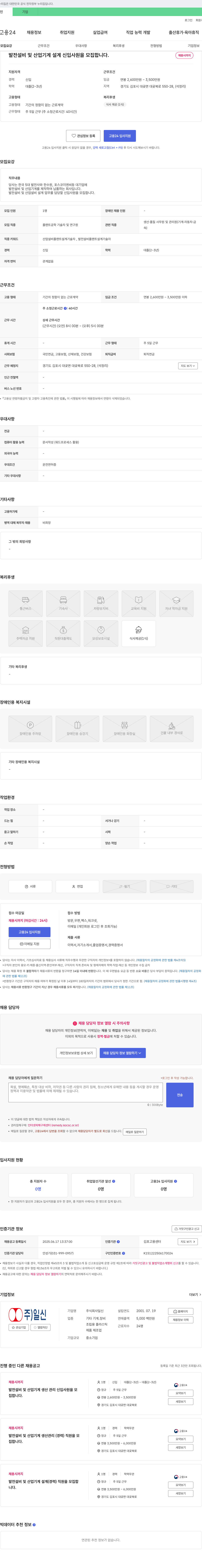
Task: Open the 채용정보 menu
Action: pos(34,32)
